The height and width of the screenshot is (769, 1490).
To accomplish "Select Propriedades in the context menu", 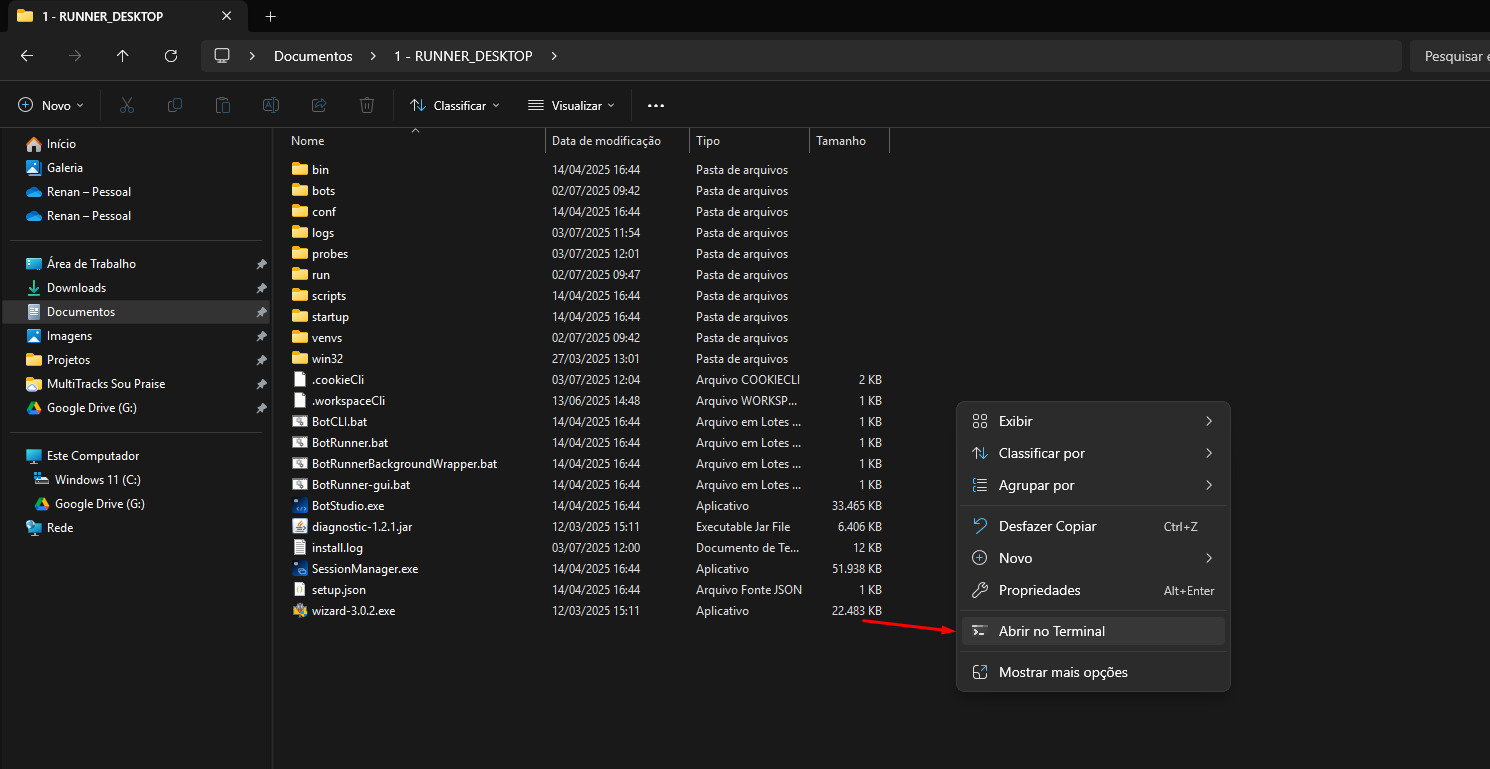I will [1092, 590].
